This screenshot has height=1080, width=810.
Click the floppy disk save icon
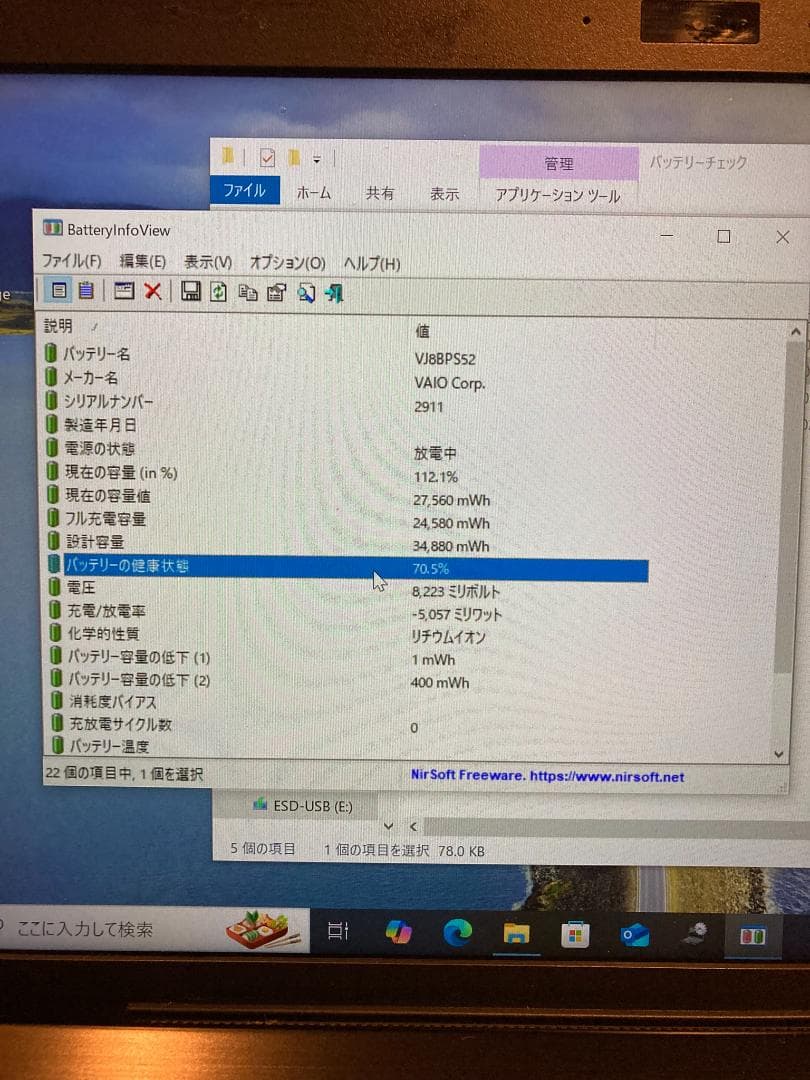[x=191, y=292]
